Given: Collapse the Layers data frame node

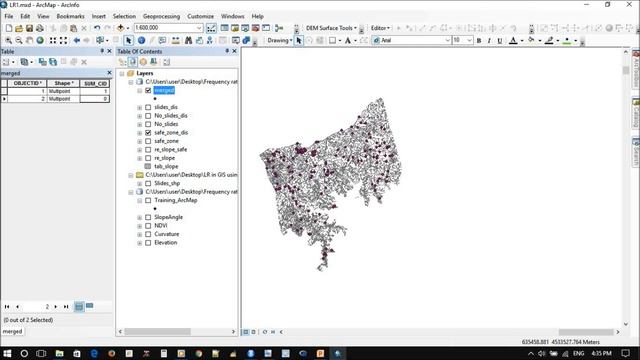Looking at the screenshot, I should pos(122,73).
